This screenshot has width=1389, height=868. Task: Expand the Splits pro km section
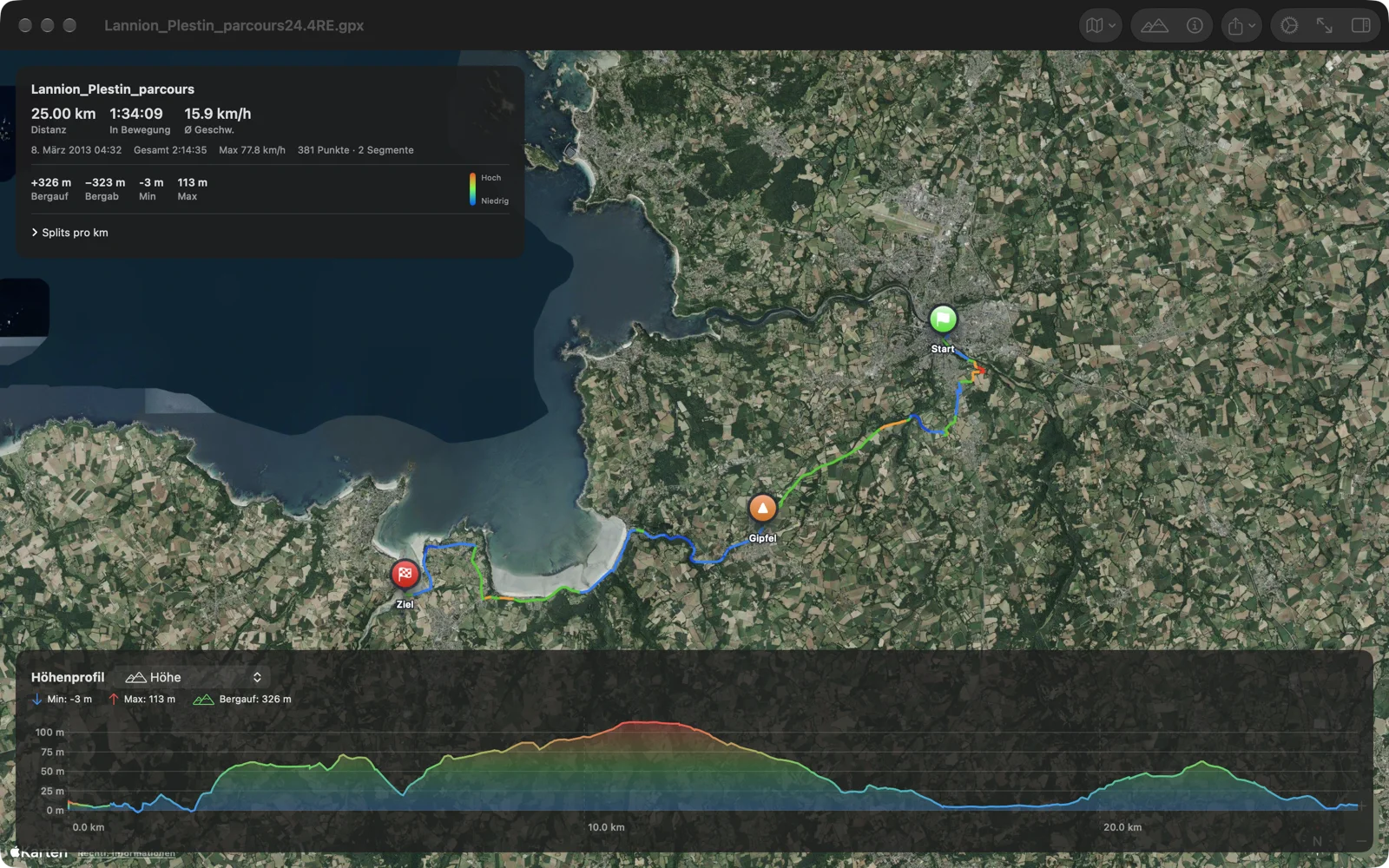[70, 233]
